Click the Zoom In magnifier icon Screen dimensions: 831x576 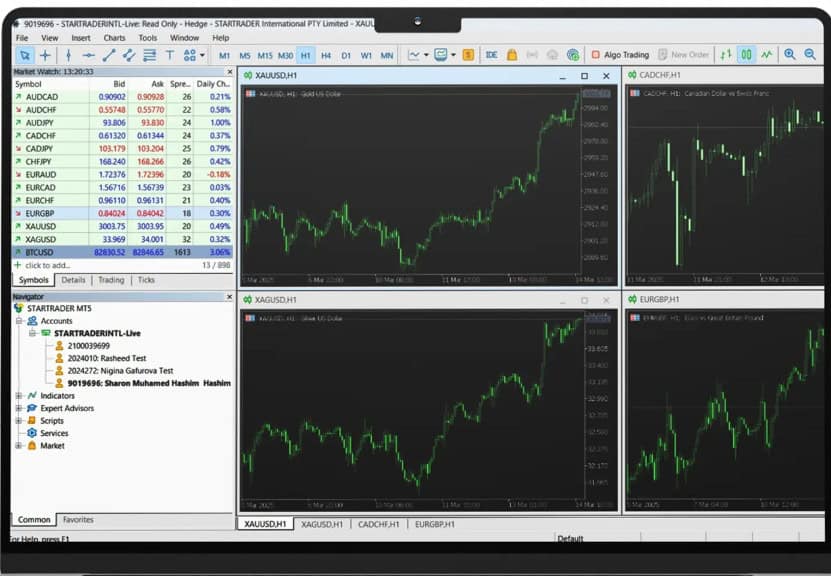click(x=792, y=57)
